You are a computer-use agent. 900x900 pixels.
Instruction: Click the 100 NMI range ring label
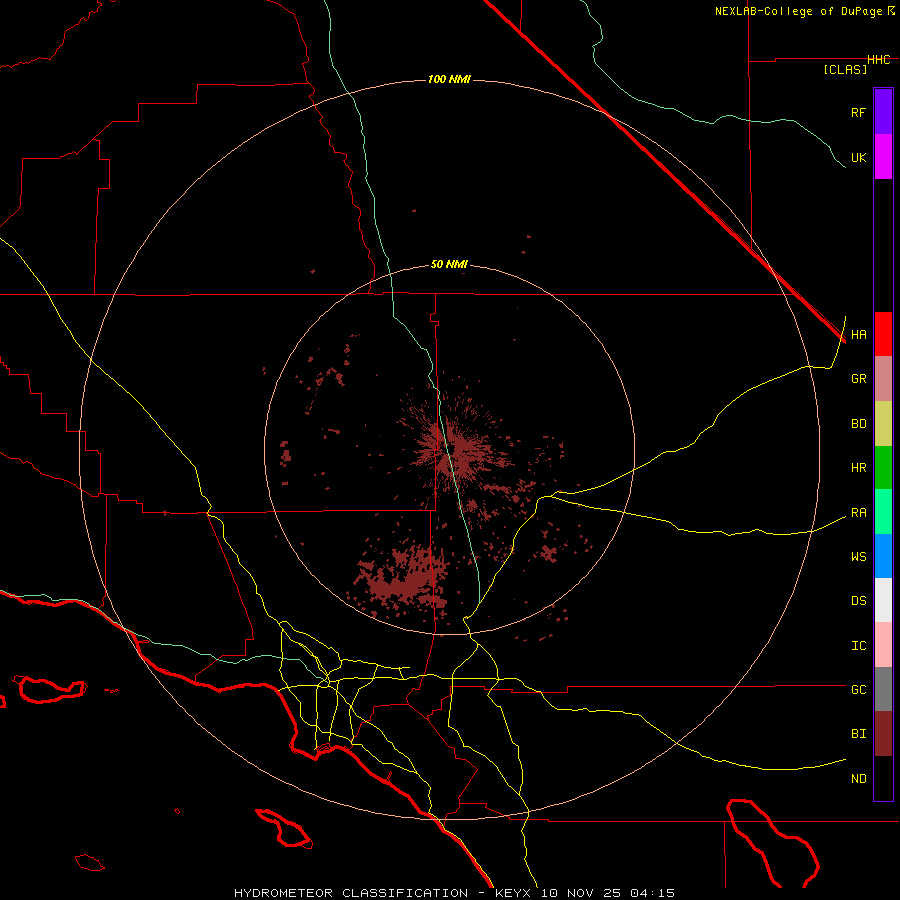pos(449,79)
